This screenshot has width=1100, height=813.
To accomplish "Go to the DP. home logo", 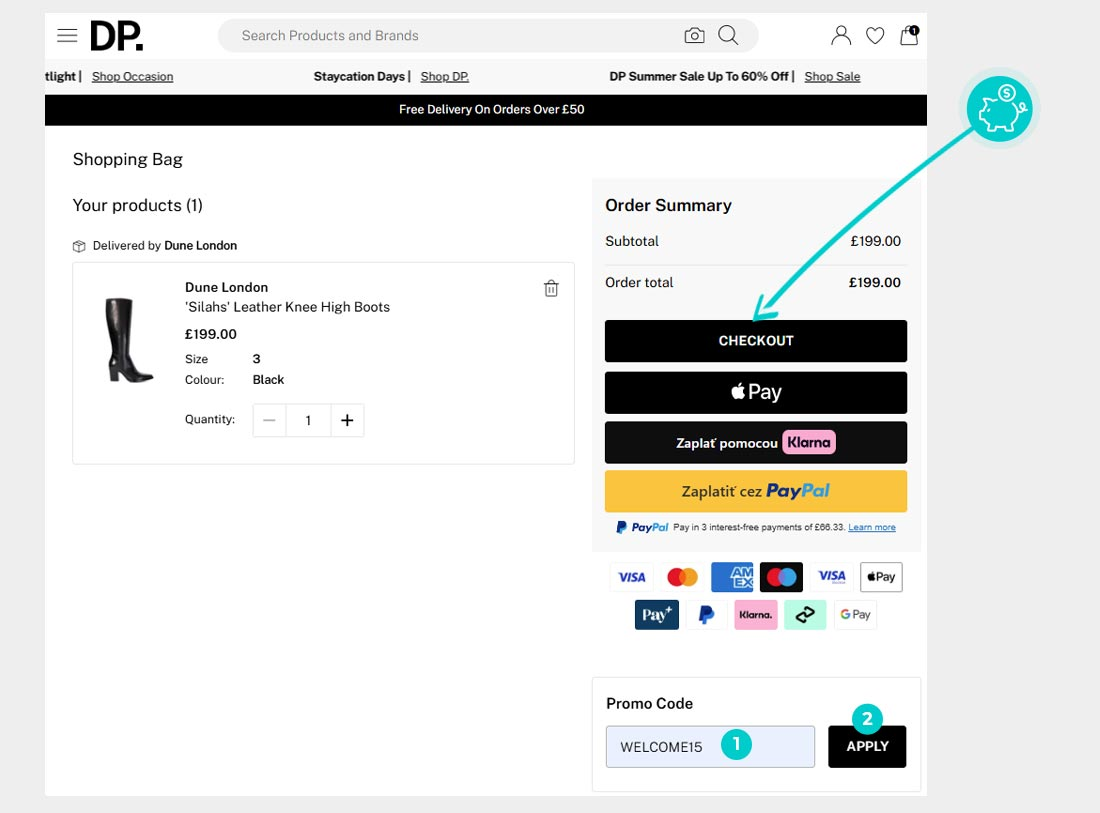I will click(x=116, y=36).
